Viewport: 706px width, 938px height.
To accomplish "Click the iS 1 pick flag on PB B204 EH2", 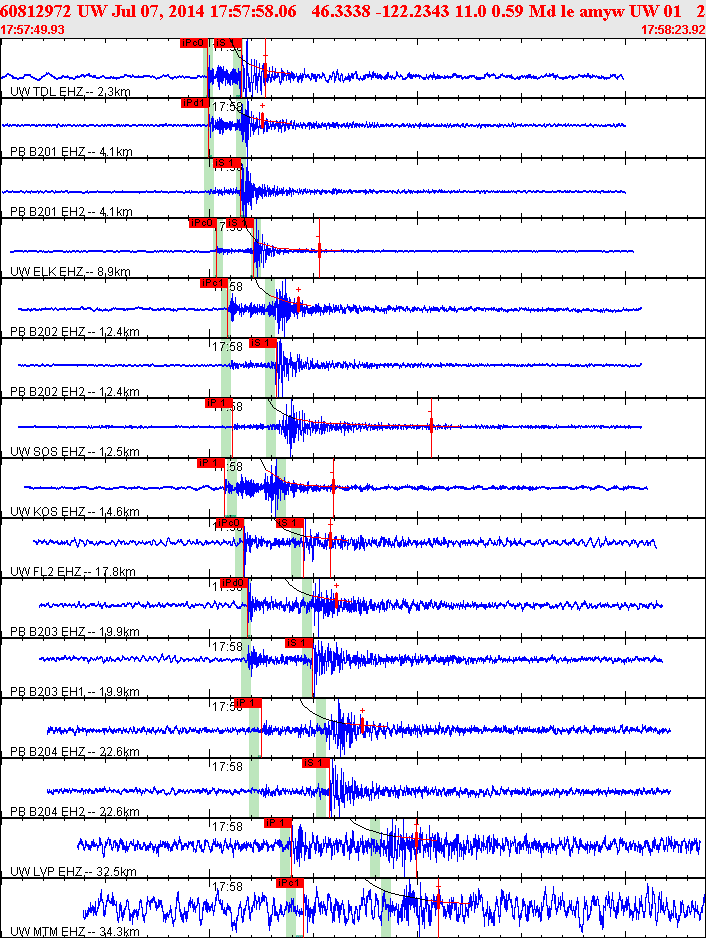I will tap(315, 763).
